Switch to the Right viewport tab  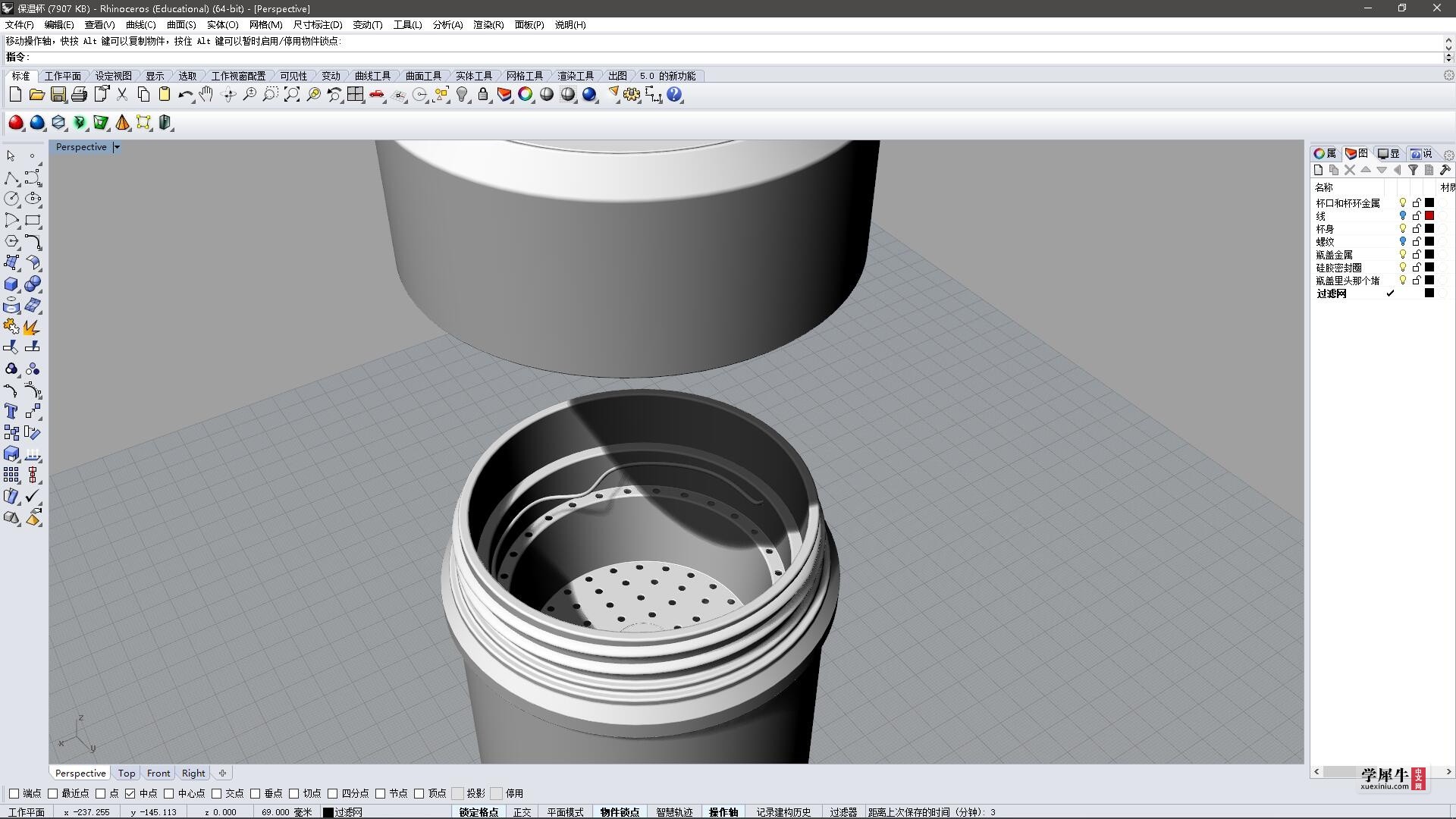[193, 773]
